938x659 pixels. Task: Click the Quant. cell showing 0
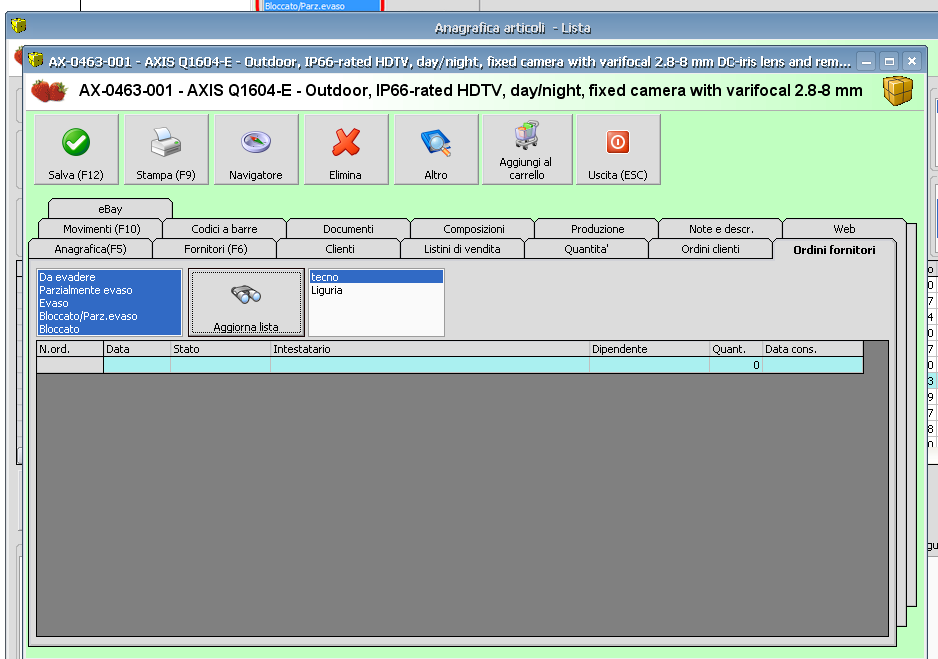pyautogui.click(x=736, y=365)
